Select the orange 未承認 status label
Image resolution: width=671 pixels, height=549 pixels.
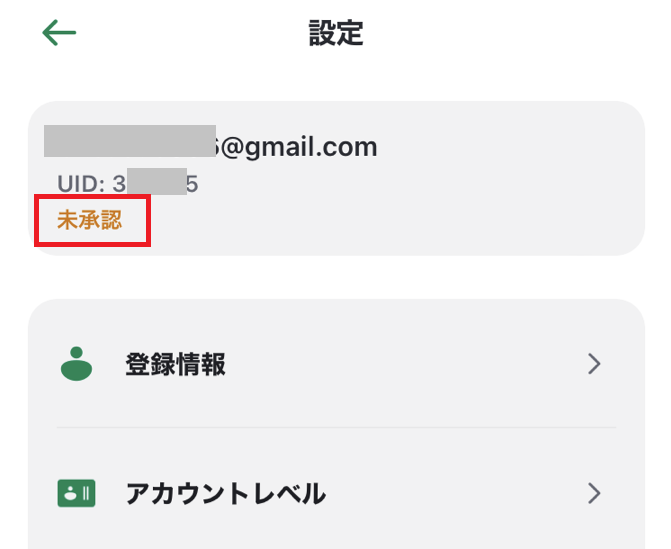tap(89, 220)
